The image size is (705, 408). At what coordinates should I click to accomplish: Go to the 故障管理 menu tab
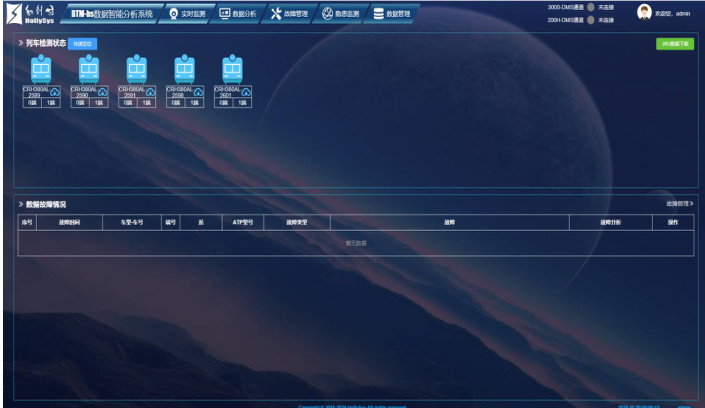tap(290, 14)
